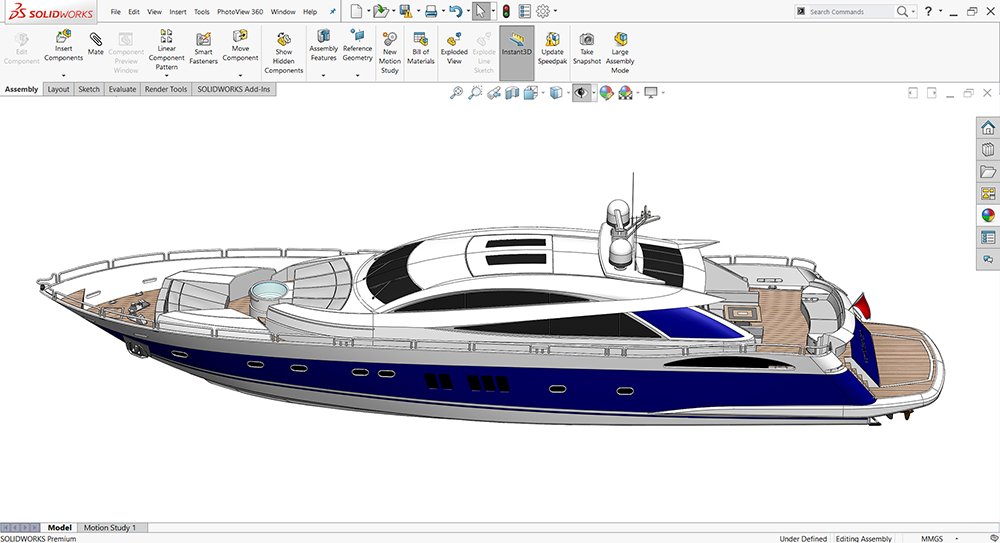Click Save icon in quick toolbar
The height and width of the screenshot is (543, 1000).
coord(406,11)
